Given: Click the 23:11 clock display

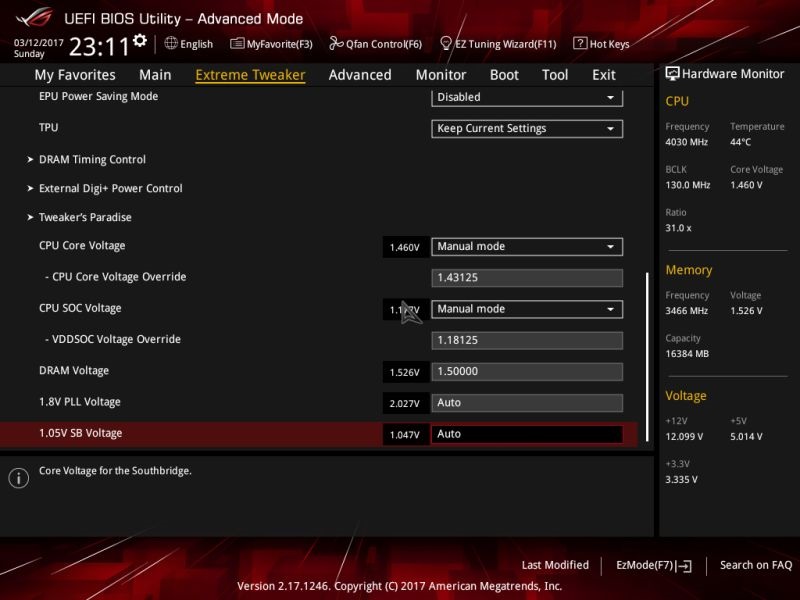Looking at the screenshot, I should click(x=99, y=47).
